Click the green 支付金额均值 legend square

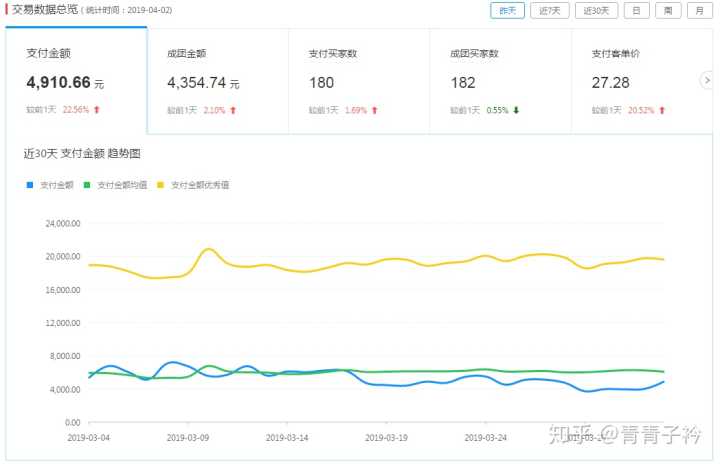click(87, 185)
